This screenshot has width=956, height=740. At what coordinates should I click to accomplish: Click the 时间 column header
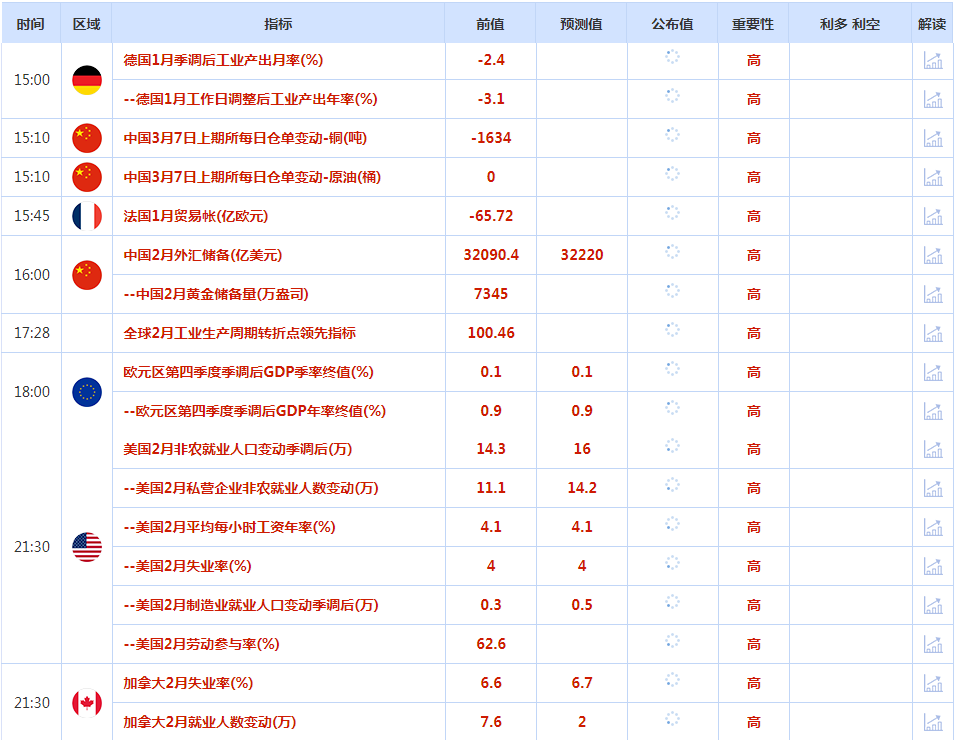30,24
